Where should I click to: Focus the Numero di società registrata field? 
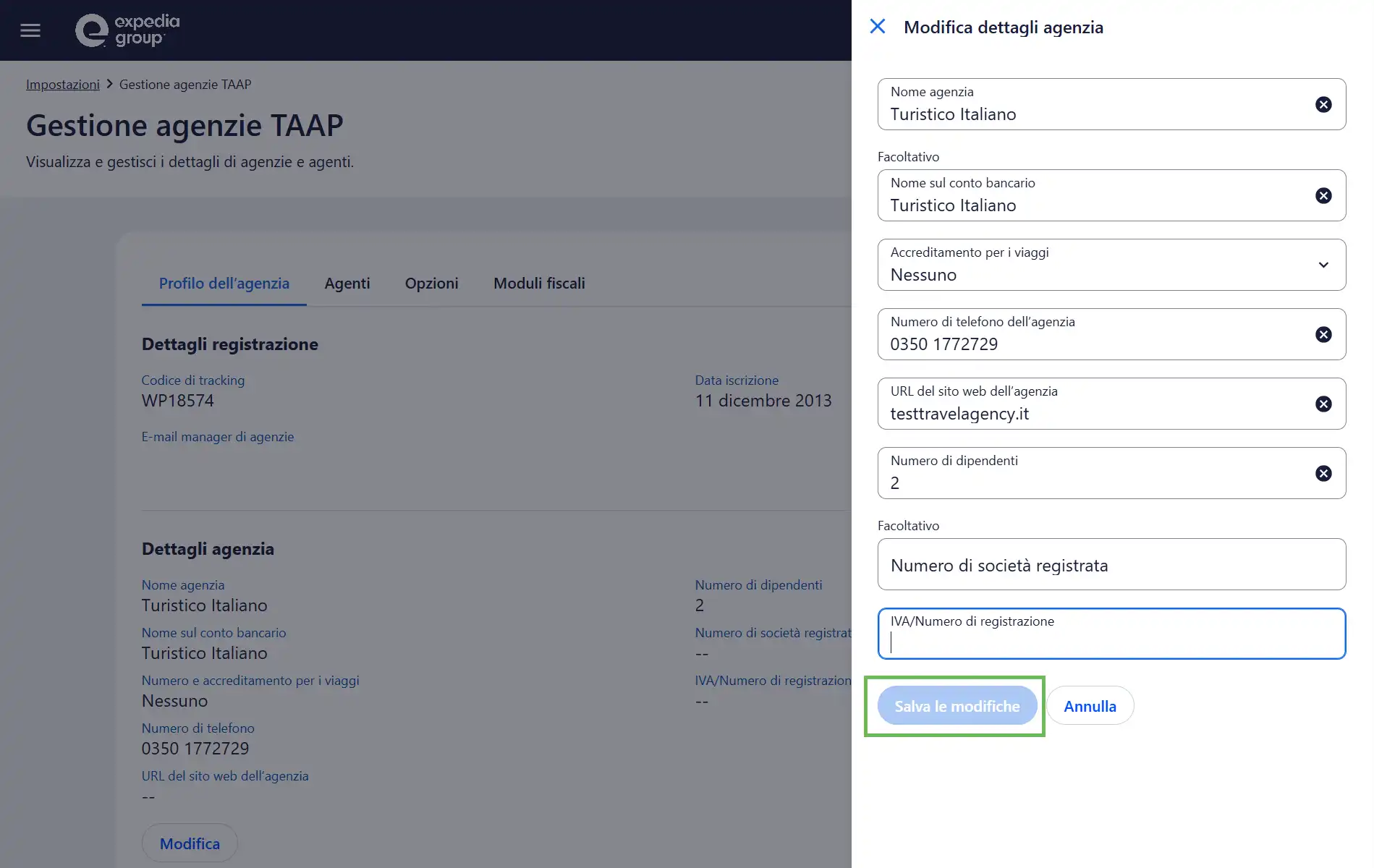pos(1111,565)
